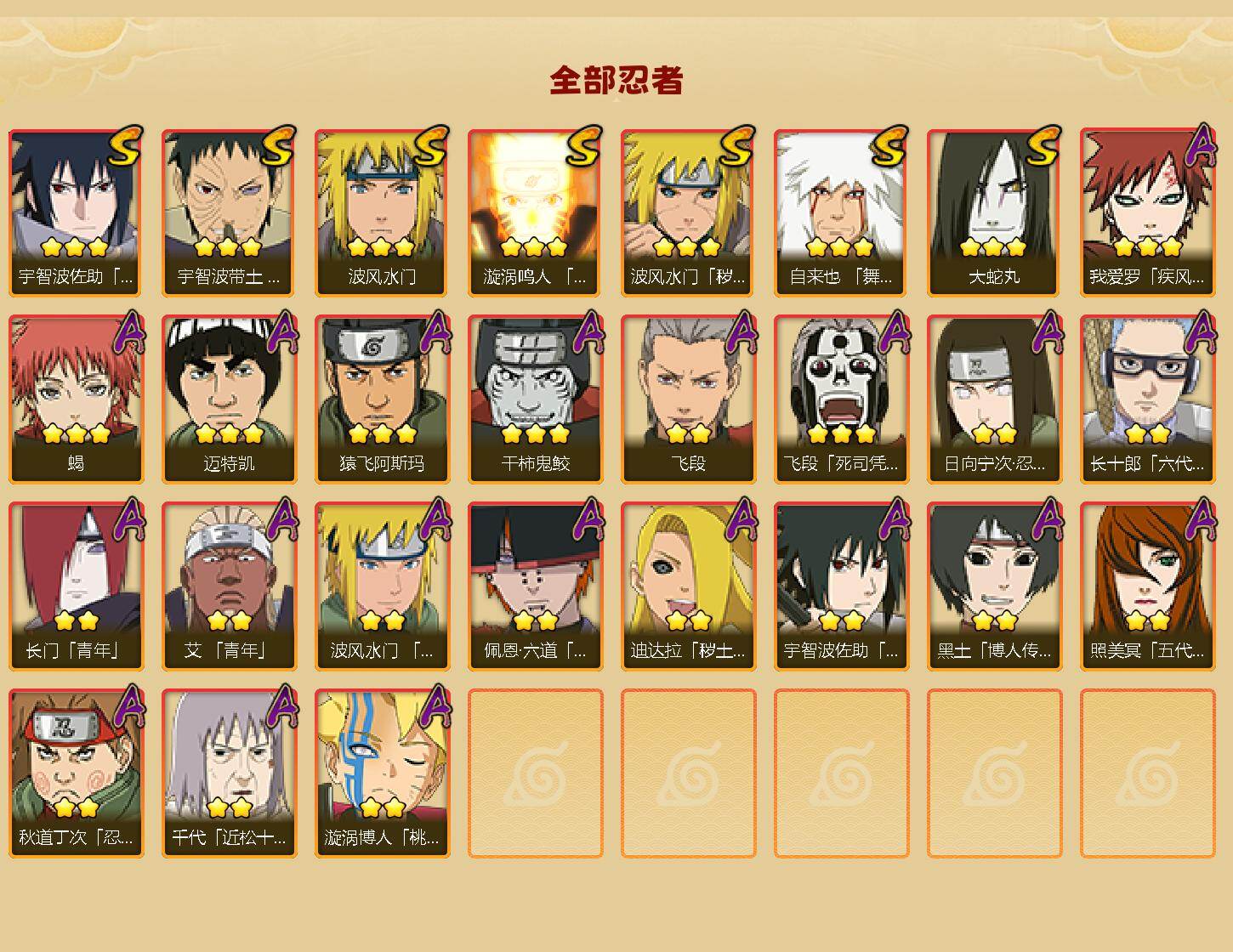Select the 照美冥「五代… card
This screenshot has width=1233, height=952.
[x=1147, y=586]
